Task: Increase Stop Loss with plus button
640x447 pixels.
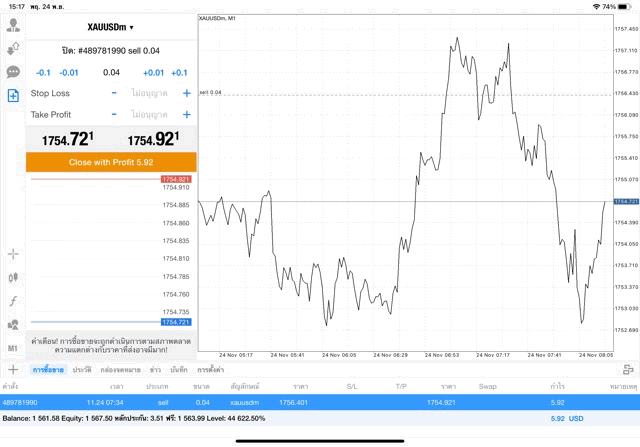Action: (x=186, y=93)
